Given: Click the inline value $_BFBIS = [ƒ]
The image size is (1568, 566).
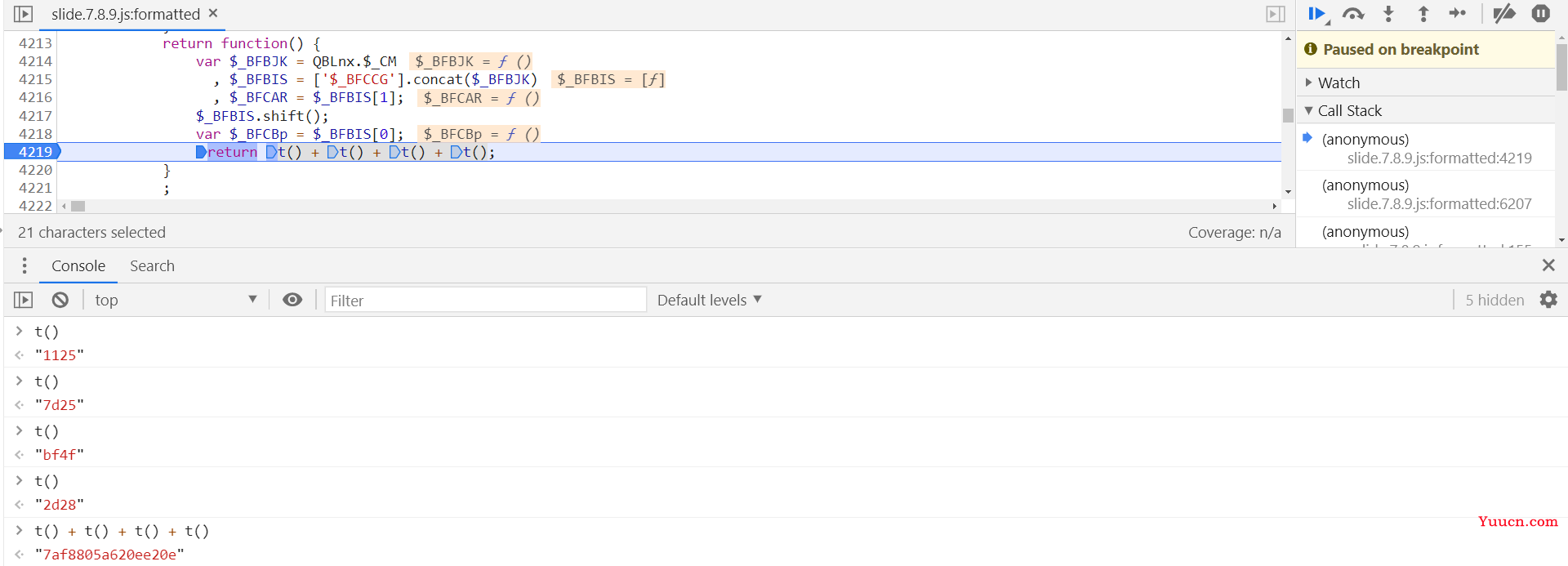Looking at the screenshot, I should [x=611, y=79].
